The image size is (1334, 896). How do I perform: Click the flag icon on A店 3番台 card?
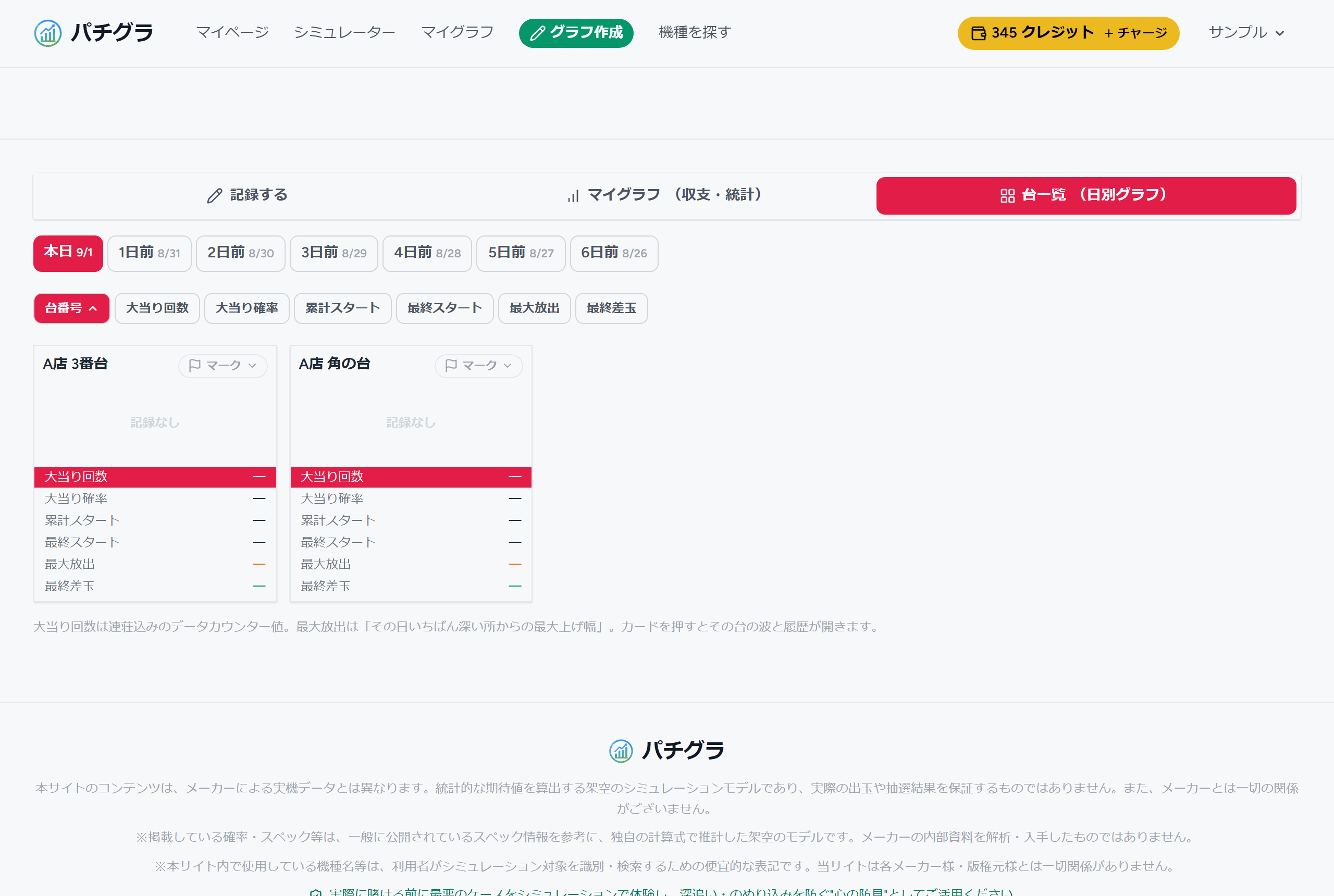point(195,365)
